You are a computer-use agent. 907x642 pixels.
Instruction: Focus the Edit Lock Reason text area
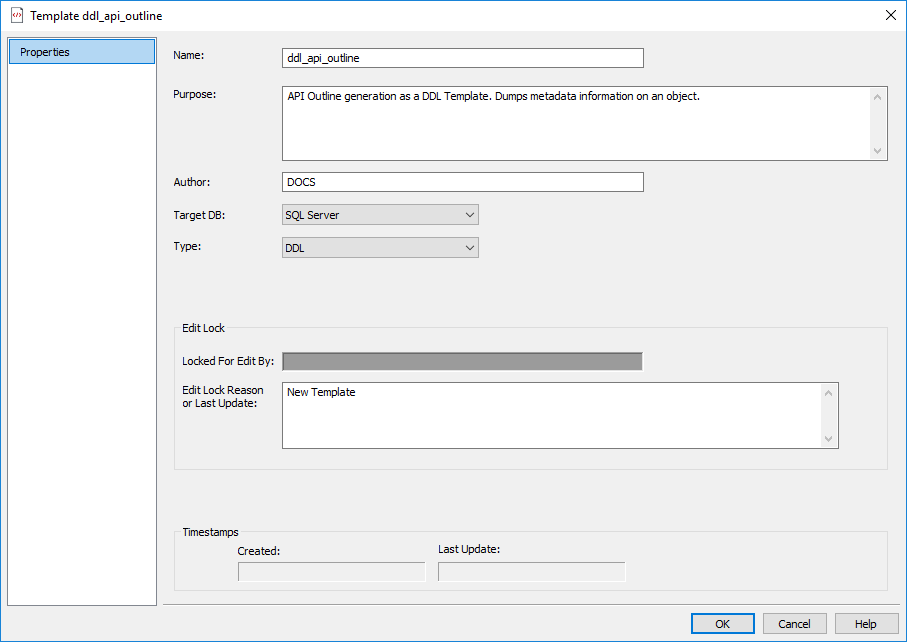click(x=552, y=415)
